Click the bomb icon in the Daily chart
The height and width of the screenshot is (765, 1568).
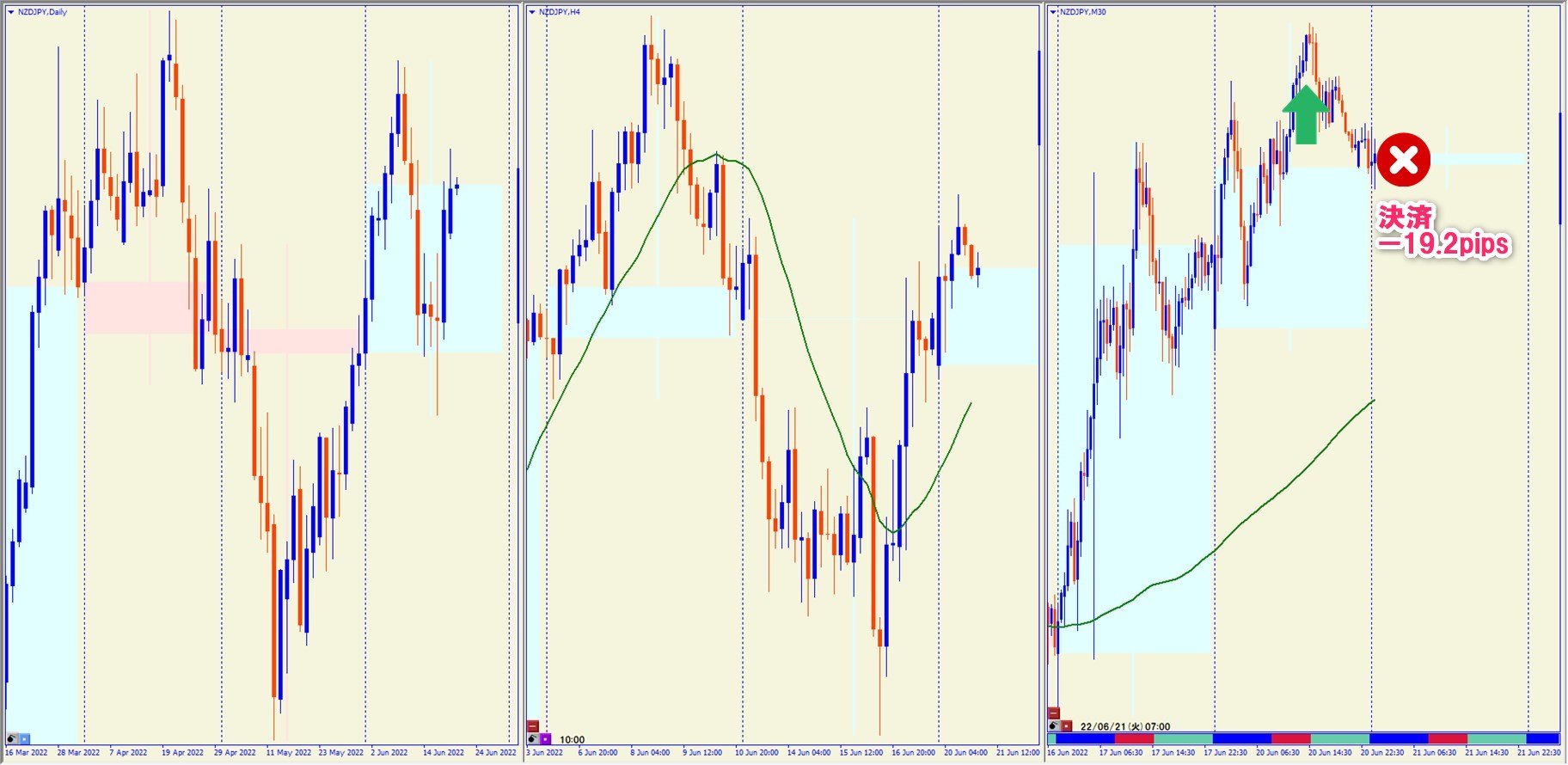click(12, 739)
